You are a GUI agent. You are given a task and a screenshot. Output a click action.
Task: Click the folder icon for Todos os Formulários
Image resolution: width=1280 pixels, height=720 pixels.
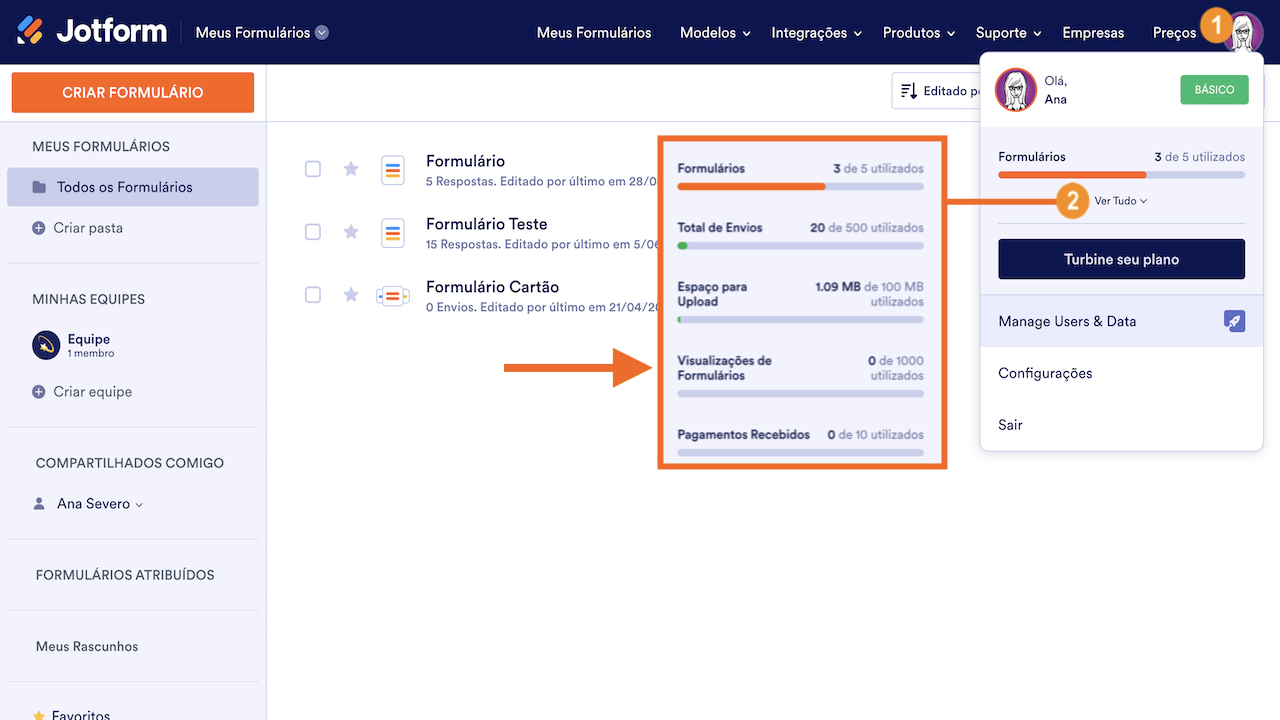(39, 187)
